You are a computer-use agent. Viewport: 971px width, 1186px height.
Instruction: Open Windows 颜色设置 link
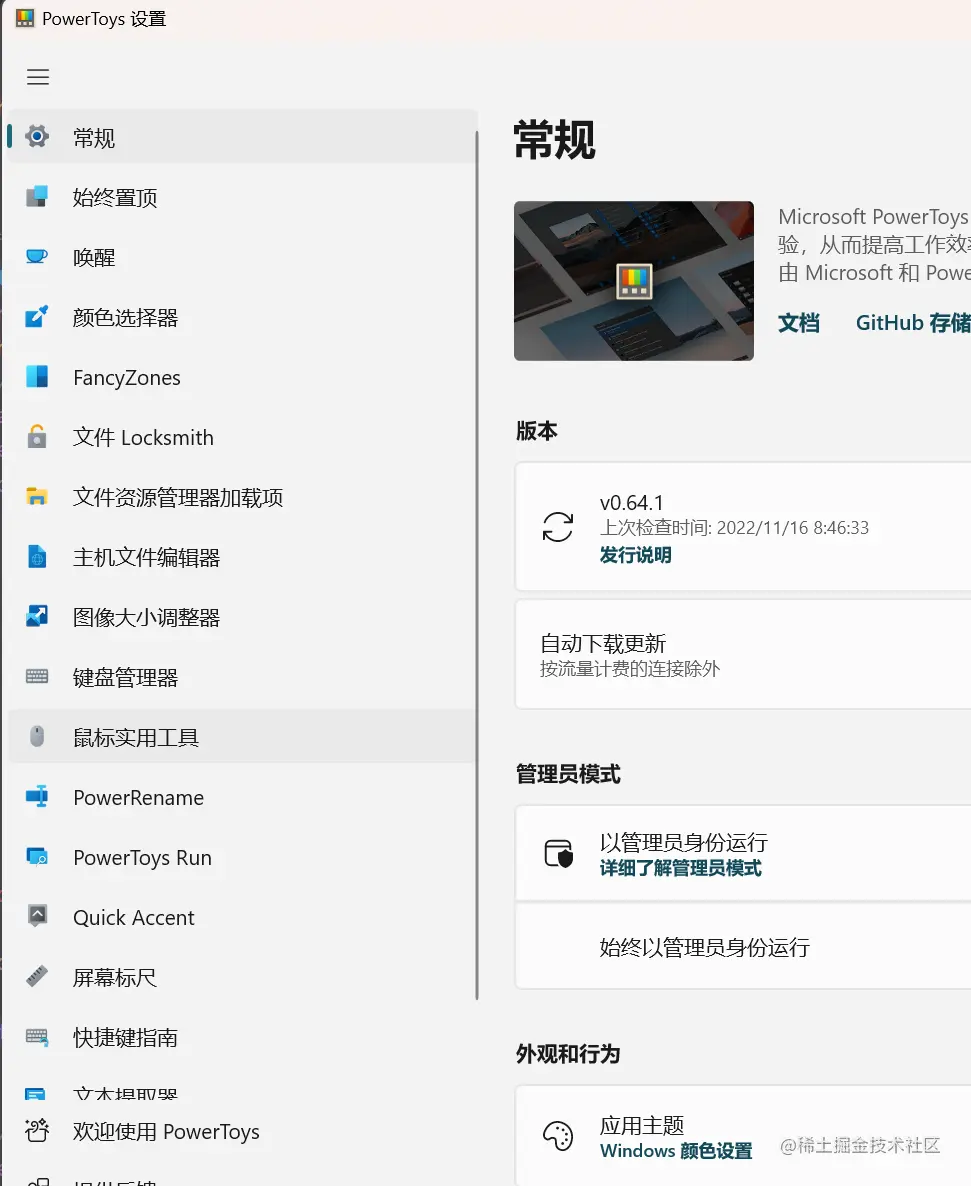click(676, 1150)
